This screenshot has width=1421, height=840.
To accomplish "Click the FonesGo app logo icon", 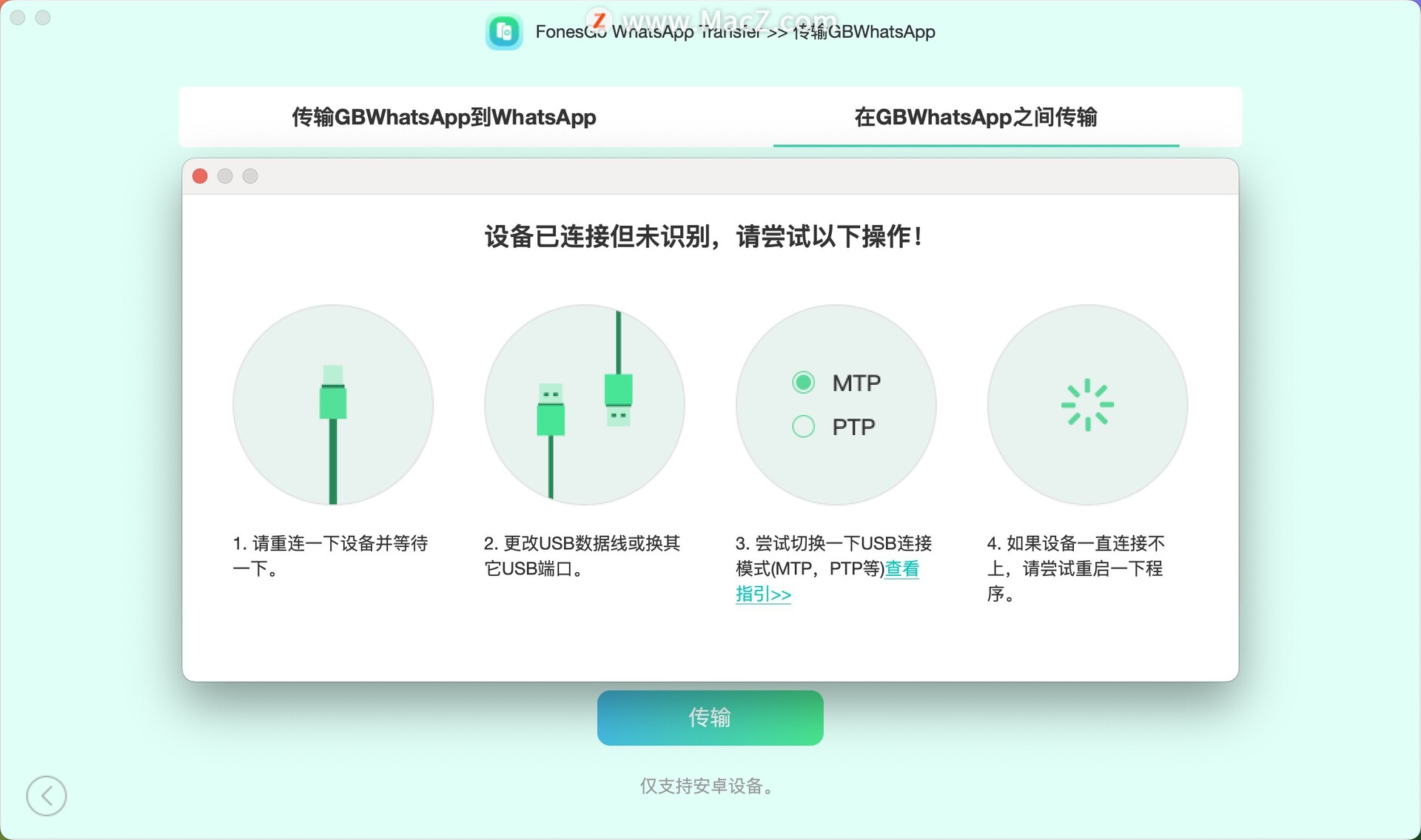I will click(504, 32).
